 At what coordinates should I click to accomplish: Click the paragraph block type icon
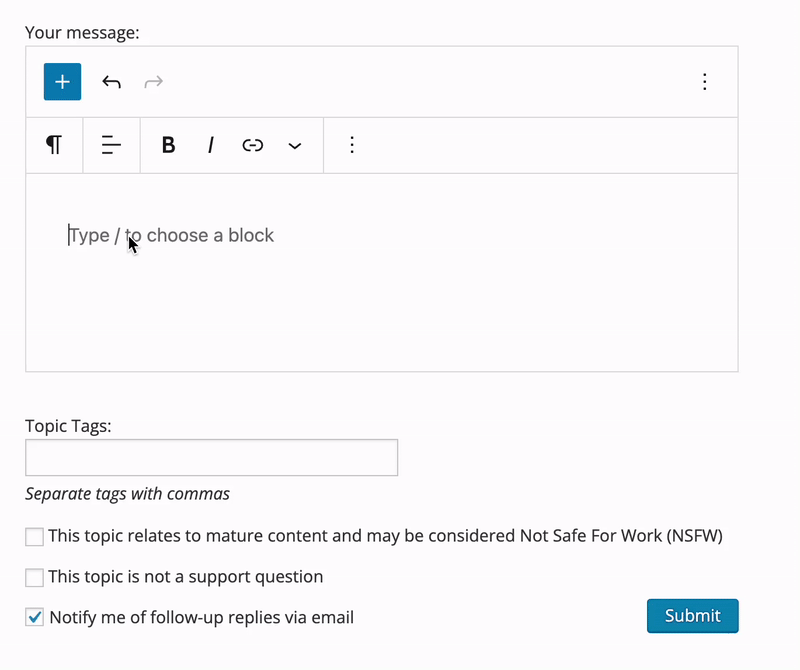[x=54, y=144]
